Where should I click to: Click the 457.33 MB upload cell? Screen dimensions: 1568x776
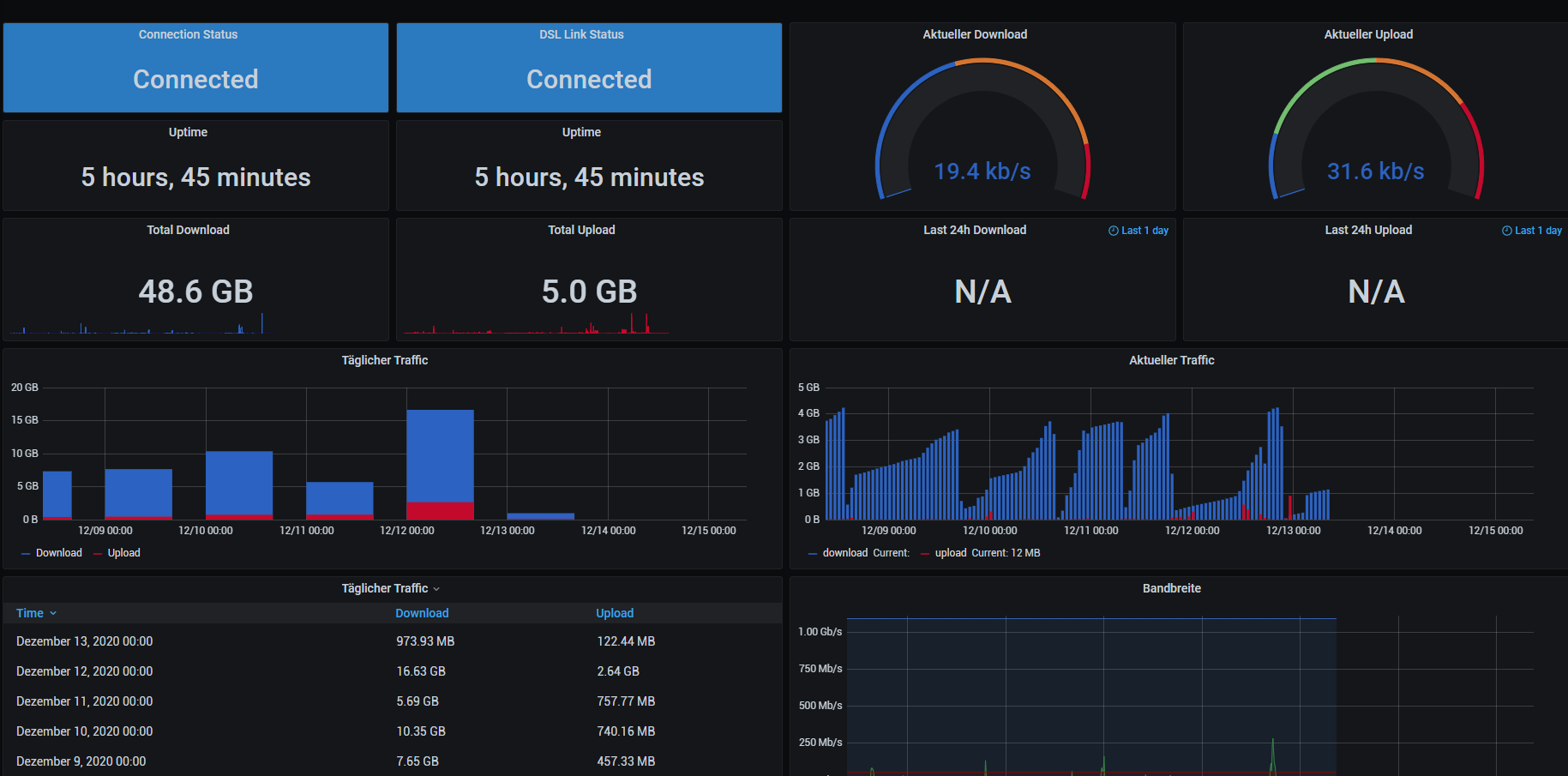pyautogui.click(x=626, y=761)
